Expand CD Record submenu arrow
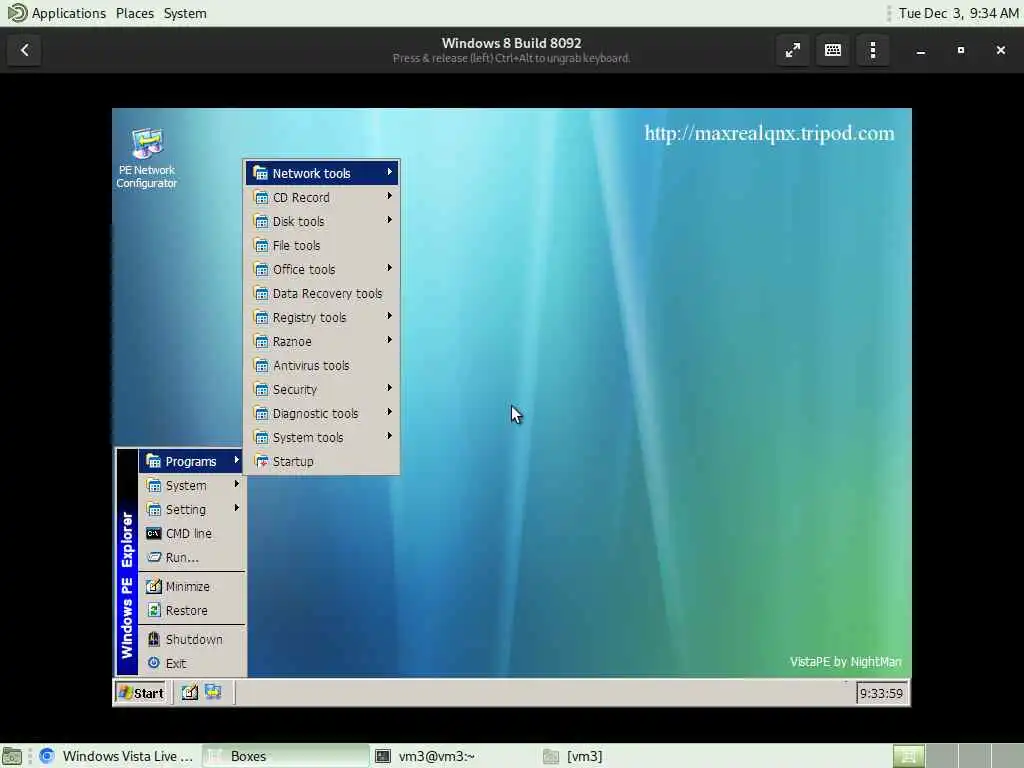This screenshot has width=1024, height=768. [x=389, y=196]
